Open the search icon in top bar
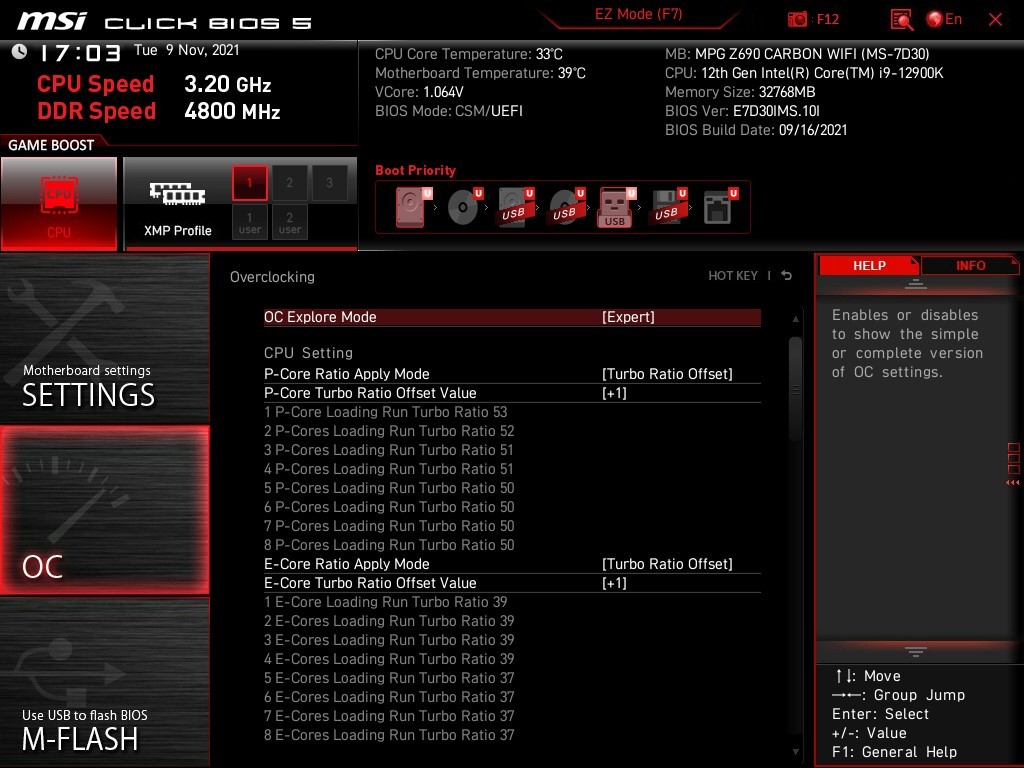 [x=901, y=19]
